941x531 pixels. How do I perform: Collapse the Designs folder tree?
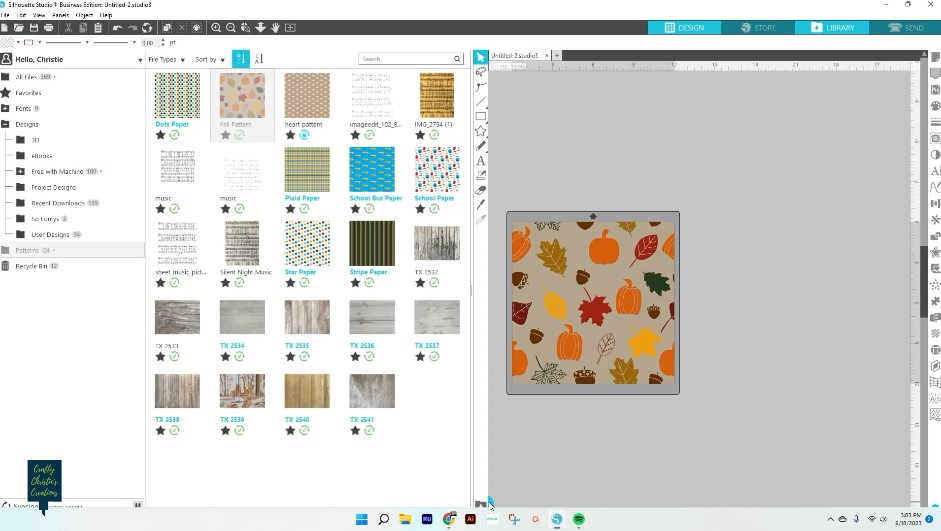[5, 124]
